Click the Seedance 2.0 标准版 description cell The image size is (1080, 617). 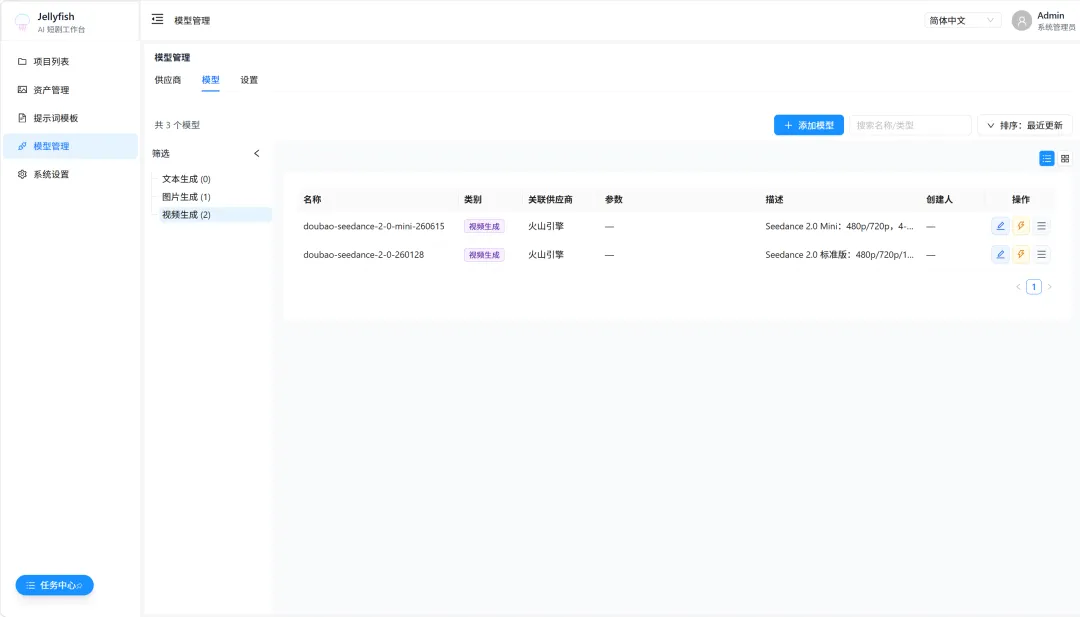coord(840,255)
